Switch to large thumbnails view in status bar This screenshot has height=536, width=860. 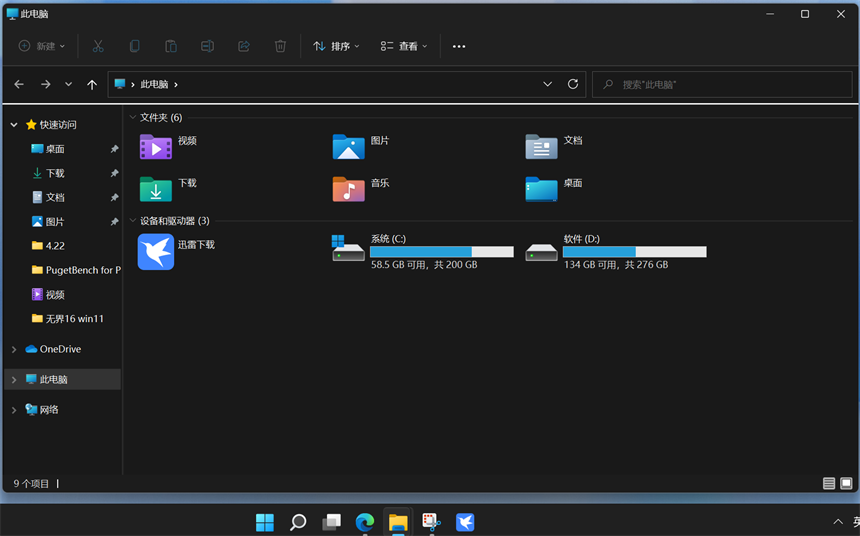pos(846,483)
